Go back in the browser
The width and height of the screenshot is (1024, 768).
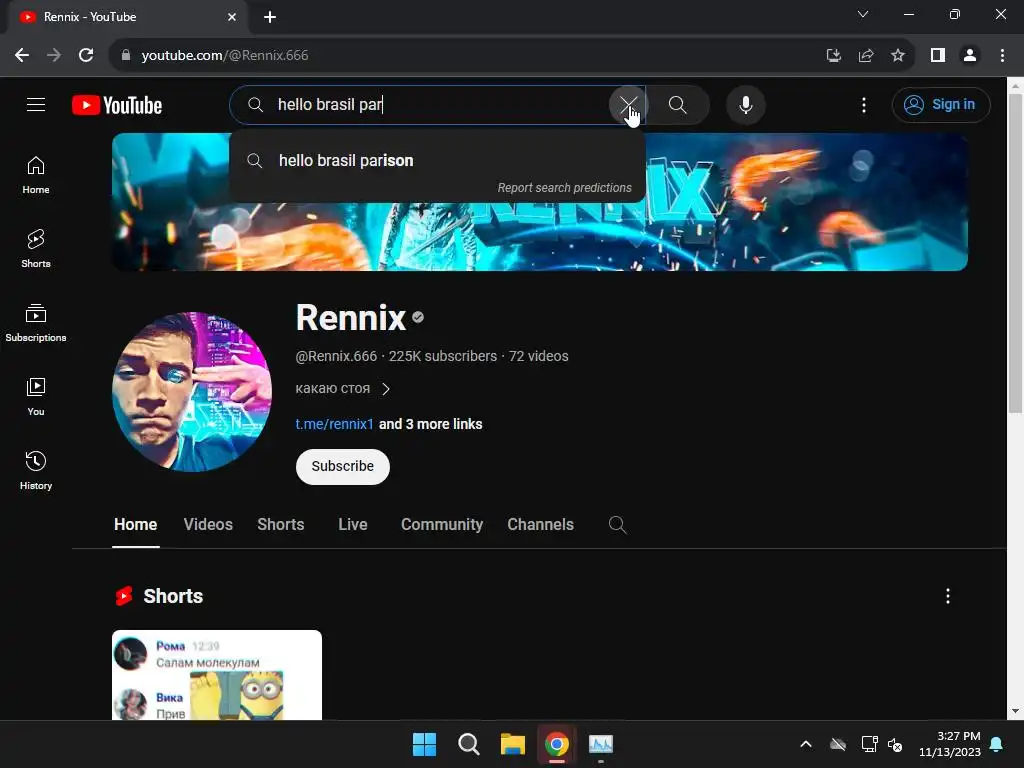(x=22, y=56)
